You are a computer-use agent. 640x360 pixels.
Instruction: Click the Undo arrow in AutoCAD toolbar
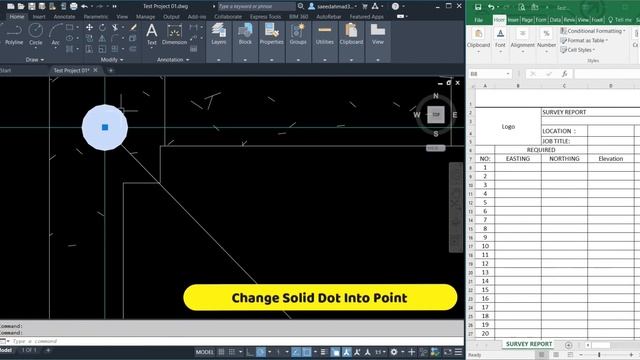coord(84,6)
